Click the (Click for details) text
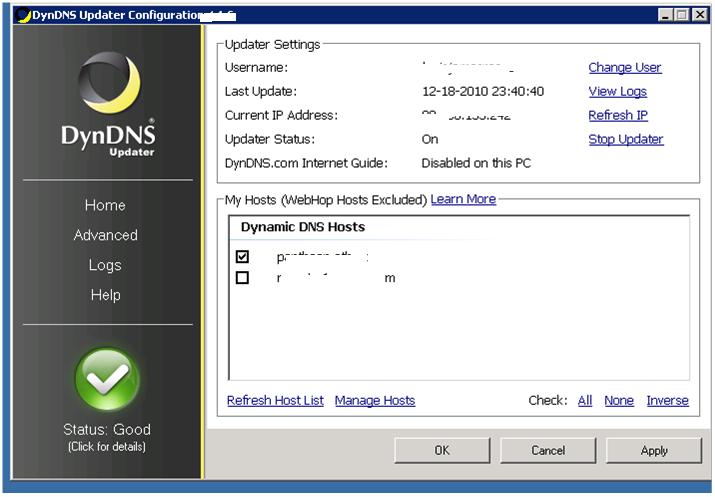Screen dimensions: 715x497 [107, 446]
